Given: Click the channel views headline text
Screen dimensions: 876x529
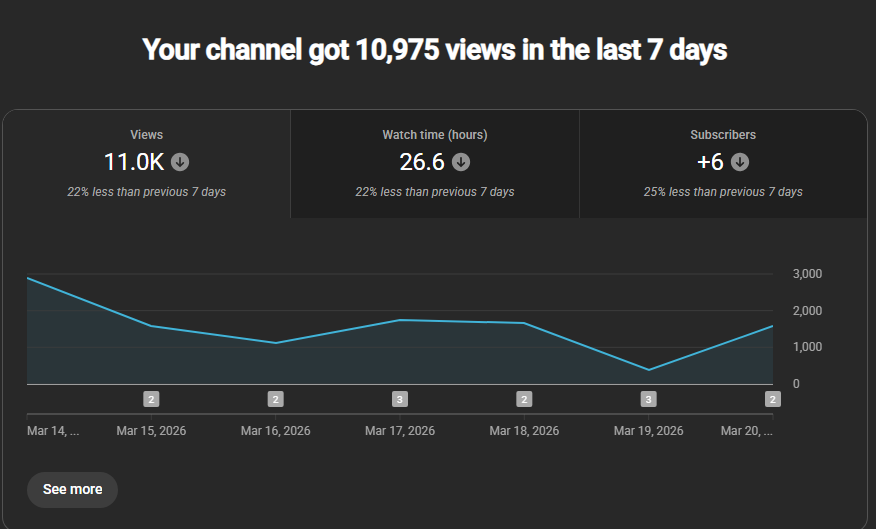Looking at the screenshot, I should [435, 50].
